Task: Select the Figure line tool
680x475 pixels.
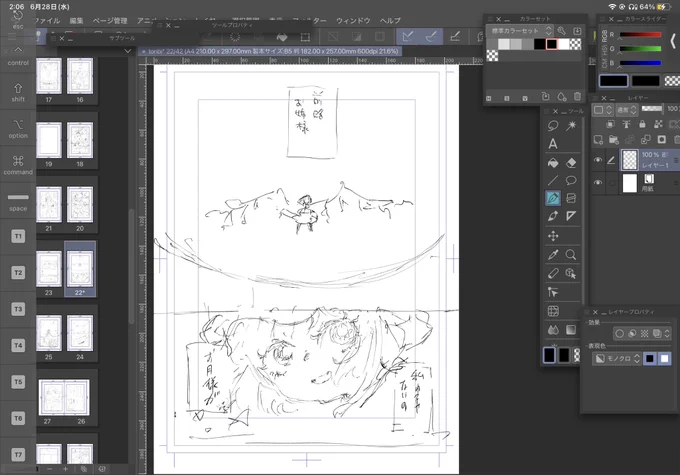Action: [553, 180]
